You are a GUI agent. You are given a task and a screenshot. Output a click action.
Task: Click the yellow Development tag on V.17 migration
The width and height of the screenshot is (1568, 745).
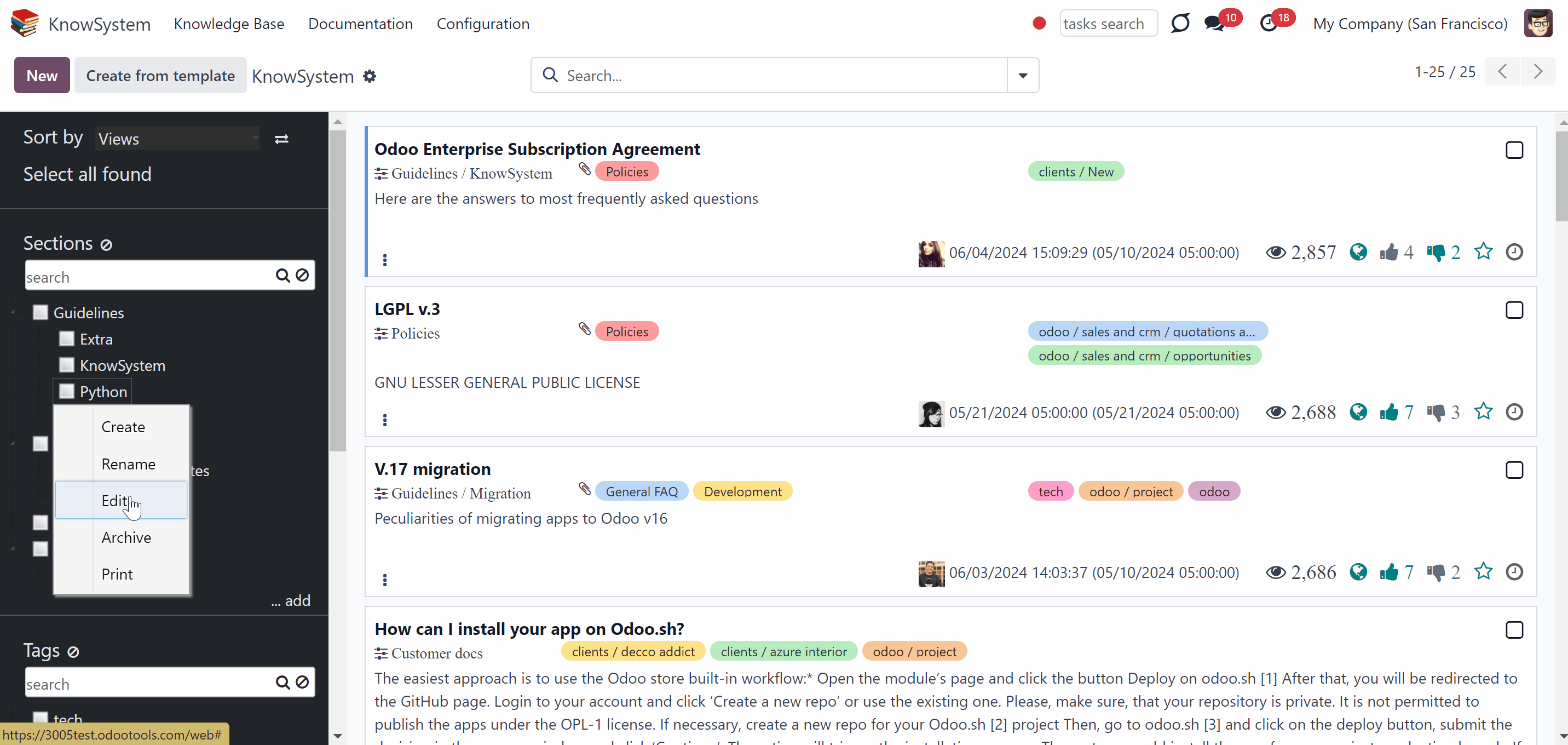pos(742,491)
